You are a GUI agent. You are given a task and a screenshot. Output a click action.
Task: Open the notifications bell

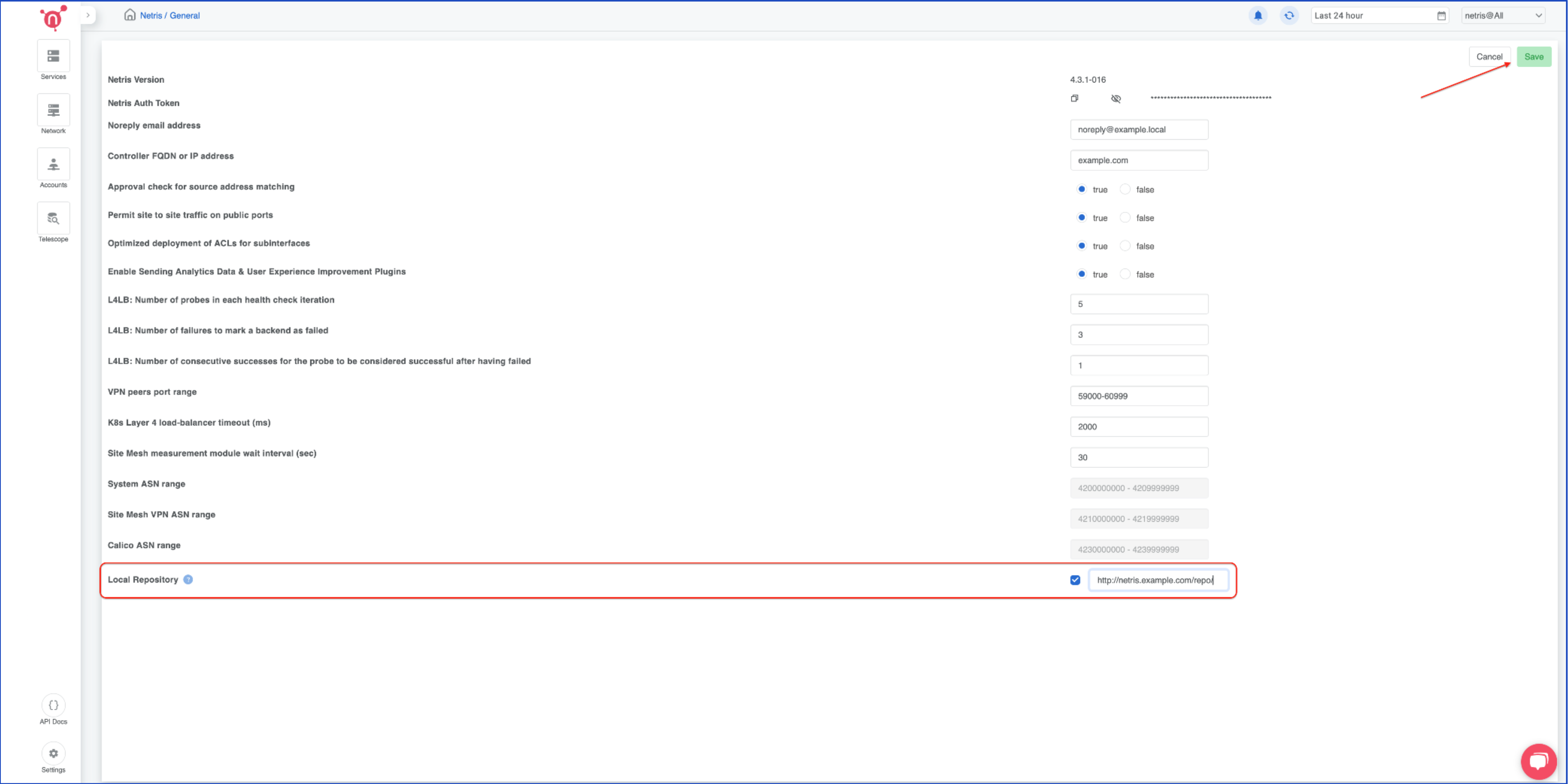1258,15
